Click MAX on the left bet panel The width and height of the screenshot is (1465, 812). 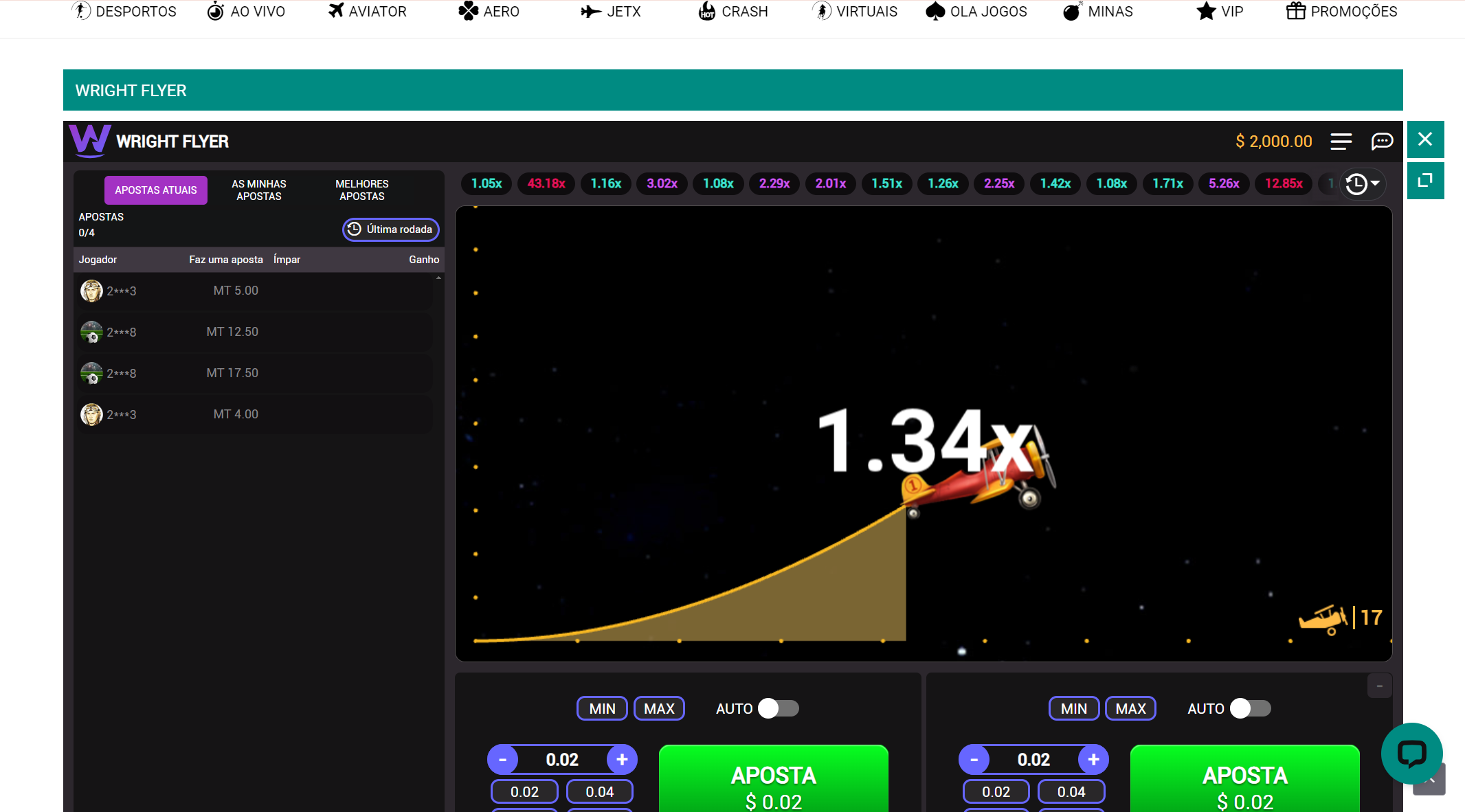point(658,708)
